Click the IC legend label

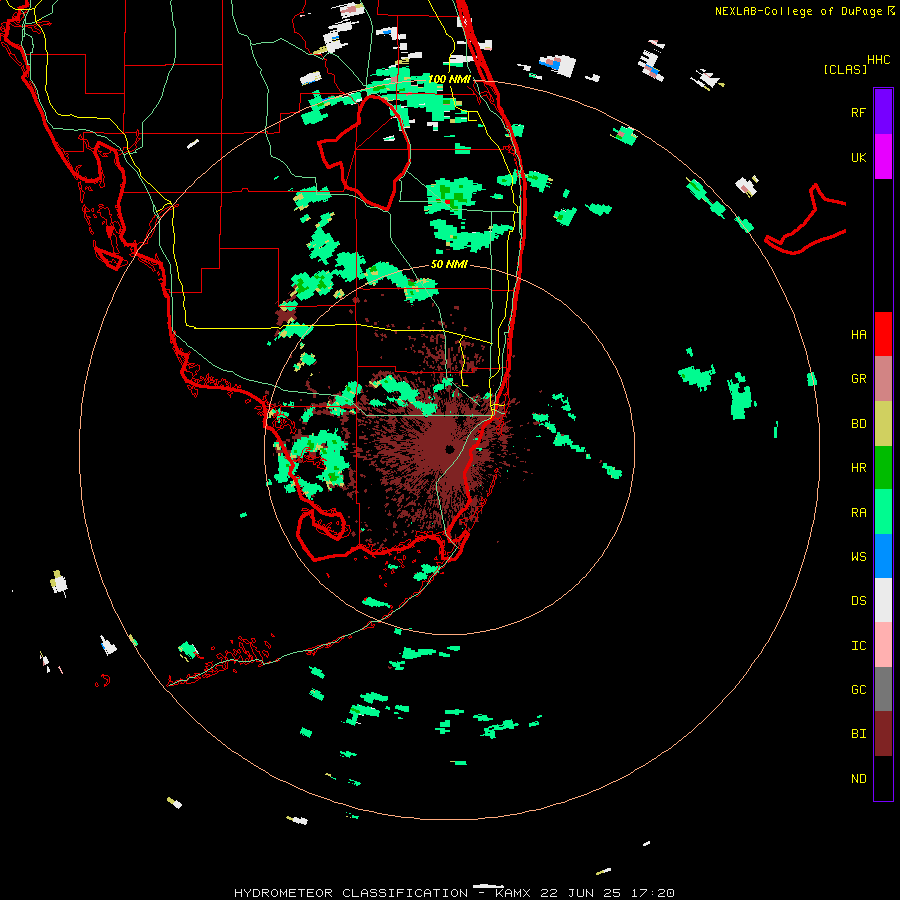click(x=858, y=646)
